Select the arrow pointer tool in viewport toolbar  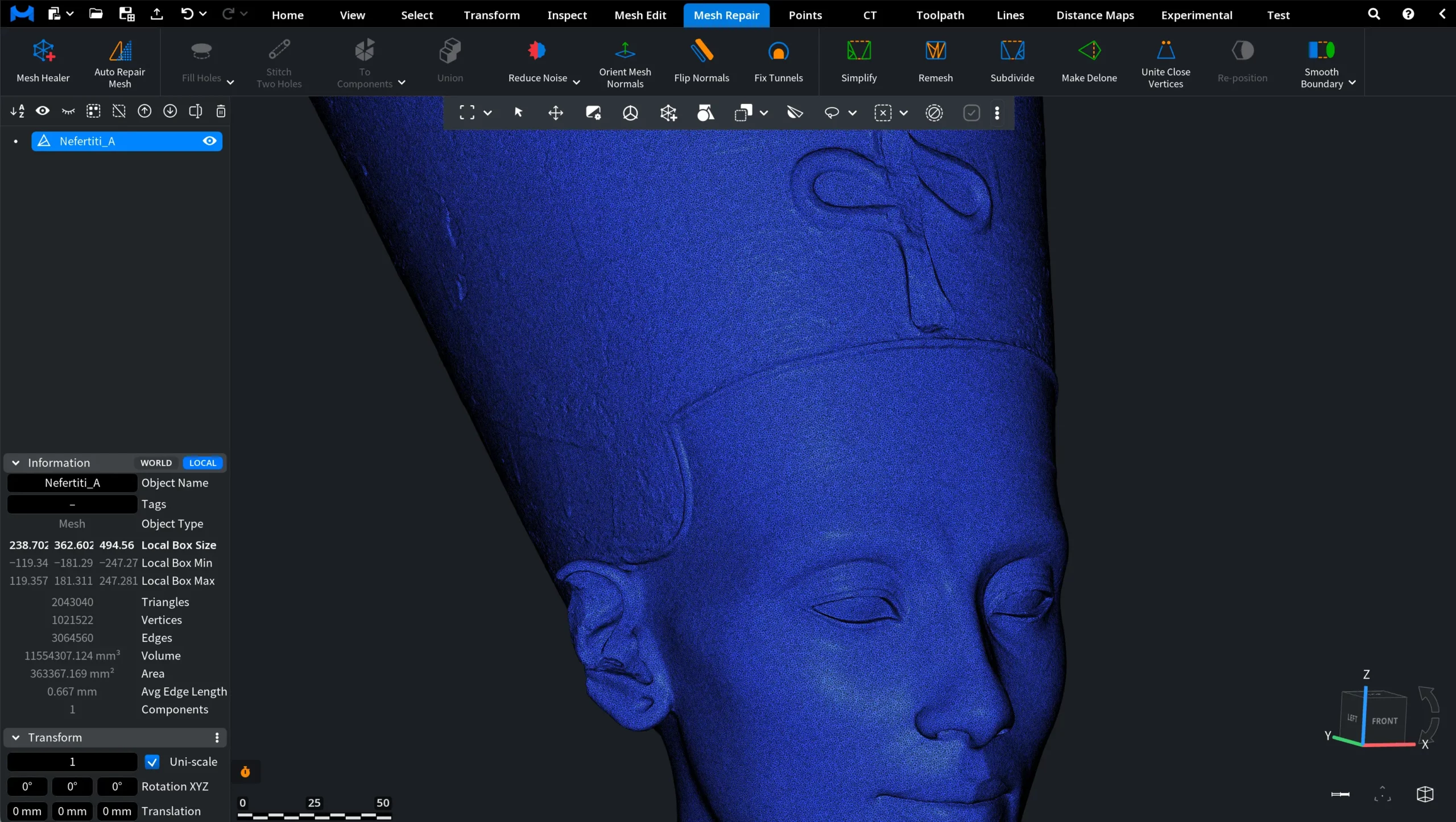click(x=518, y=113)
